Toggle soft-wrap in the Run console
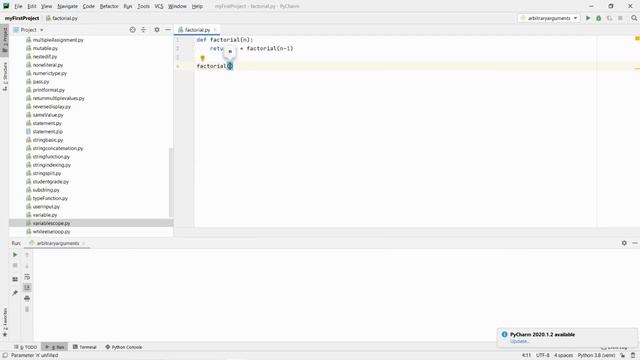640x360 pixels. [x=27, y=277]
